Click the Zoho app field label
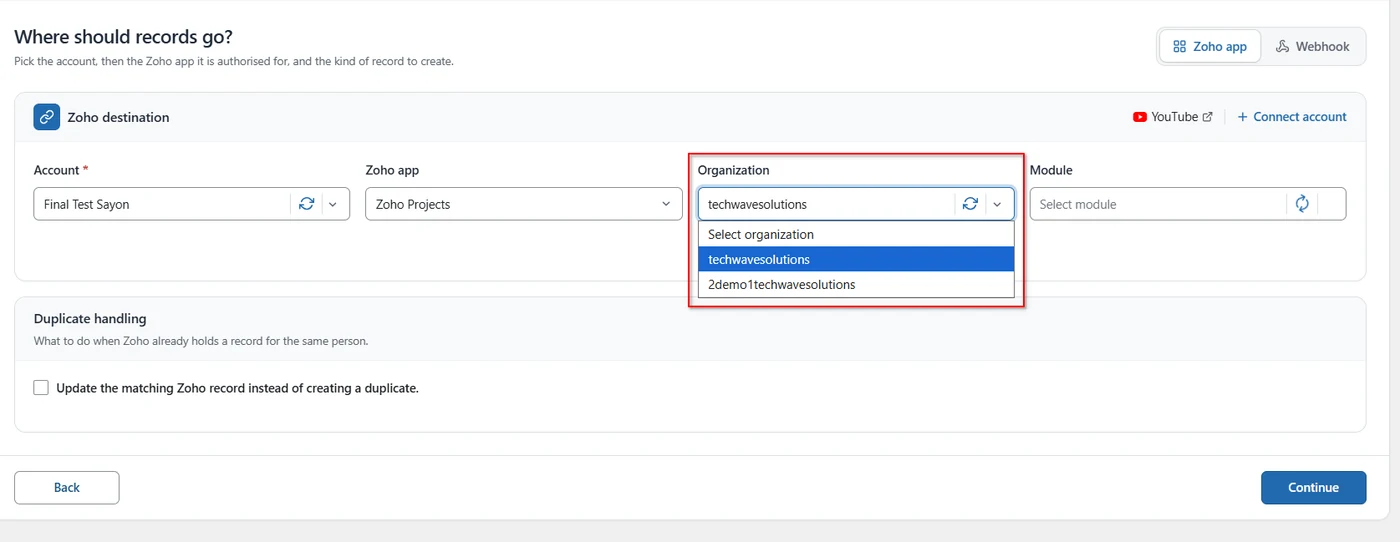 [x=392, y=171]
